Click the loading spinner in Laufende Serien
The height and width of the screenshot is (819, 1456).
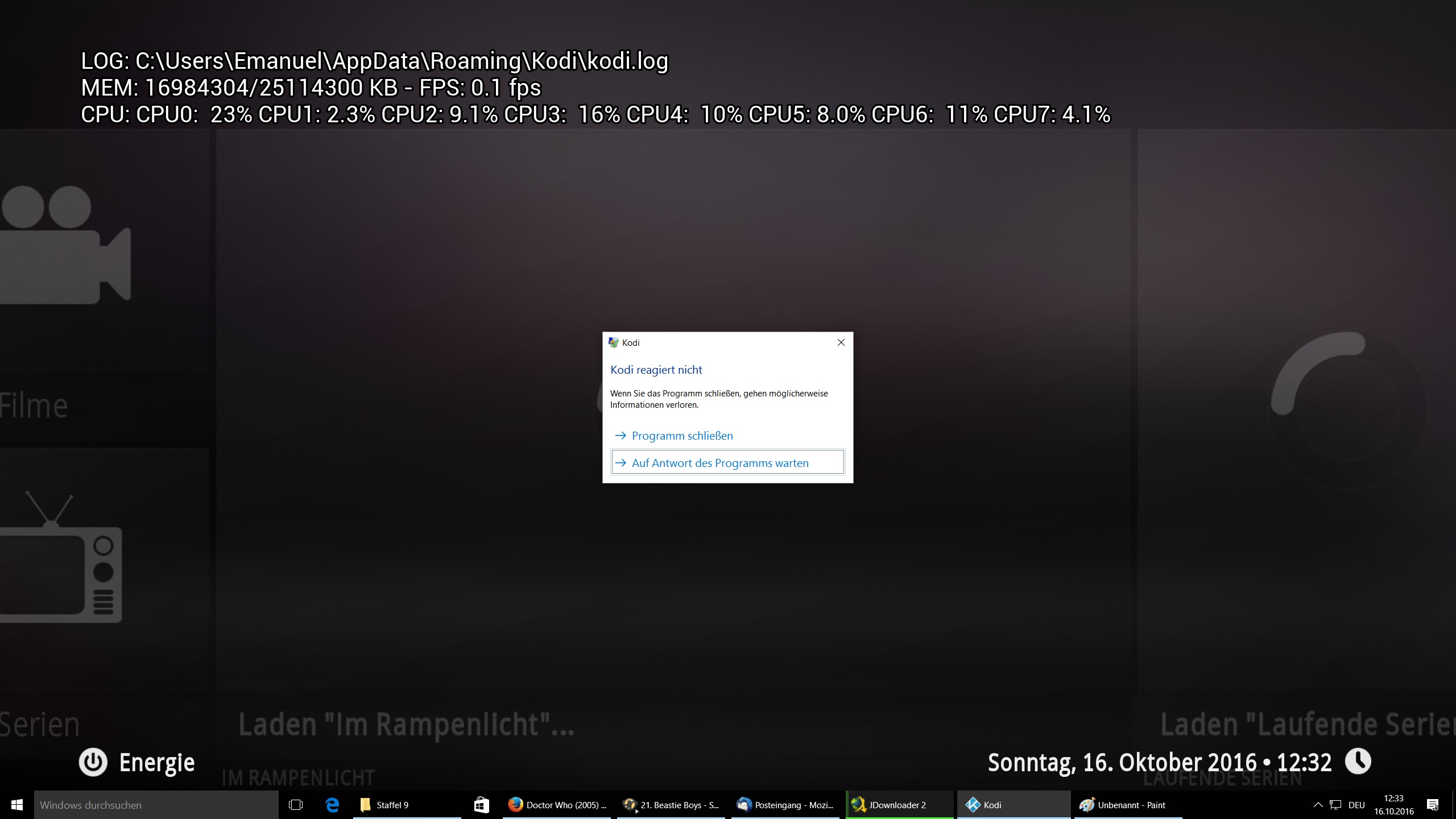point(1348,409)
